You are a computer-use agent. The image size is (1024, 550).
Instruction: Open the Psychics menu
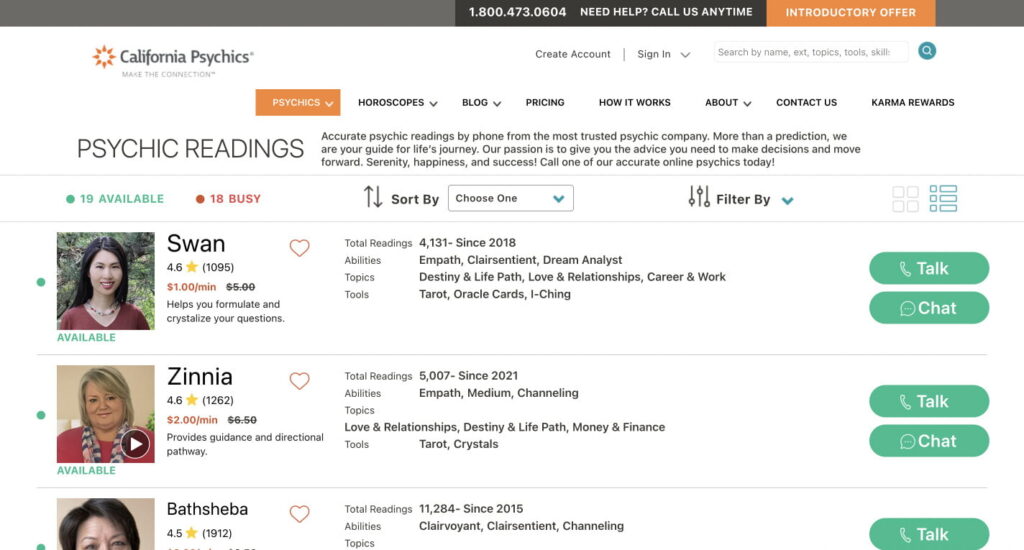click(298, 103)
